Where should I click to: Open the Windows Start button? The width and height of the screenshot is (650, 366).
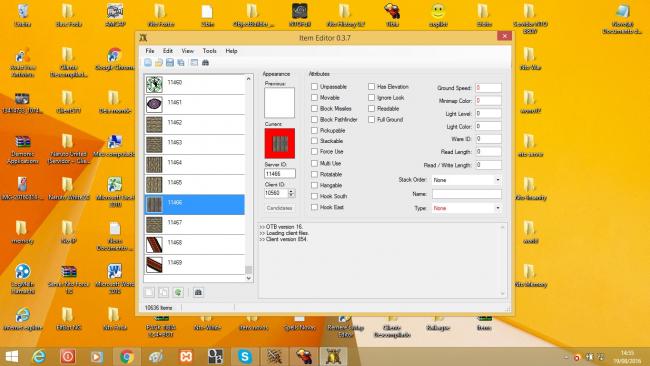pyautogui.click(x=12, y=356)
